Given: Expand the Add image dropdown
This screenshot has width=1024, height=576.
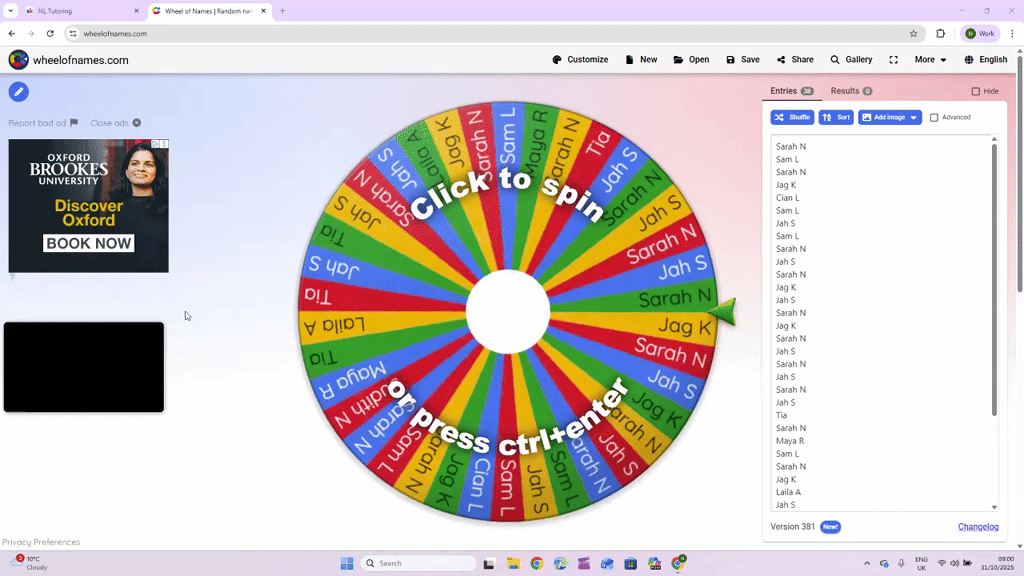Looking at the screenshot, I should [x=914, y=117].
